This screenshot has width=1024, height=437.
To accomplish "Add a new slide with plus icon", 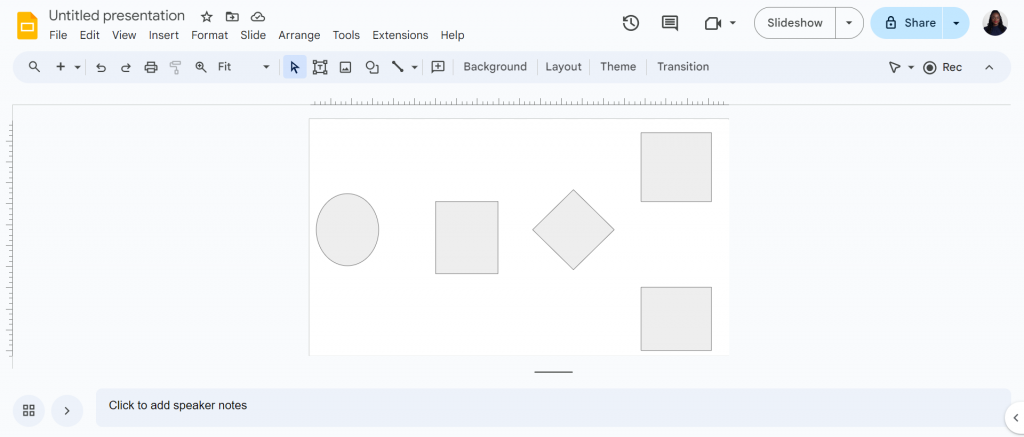I will (x=60, y=67).
